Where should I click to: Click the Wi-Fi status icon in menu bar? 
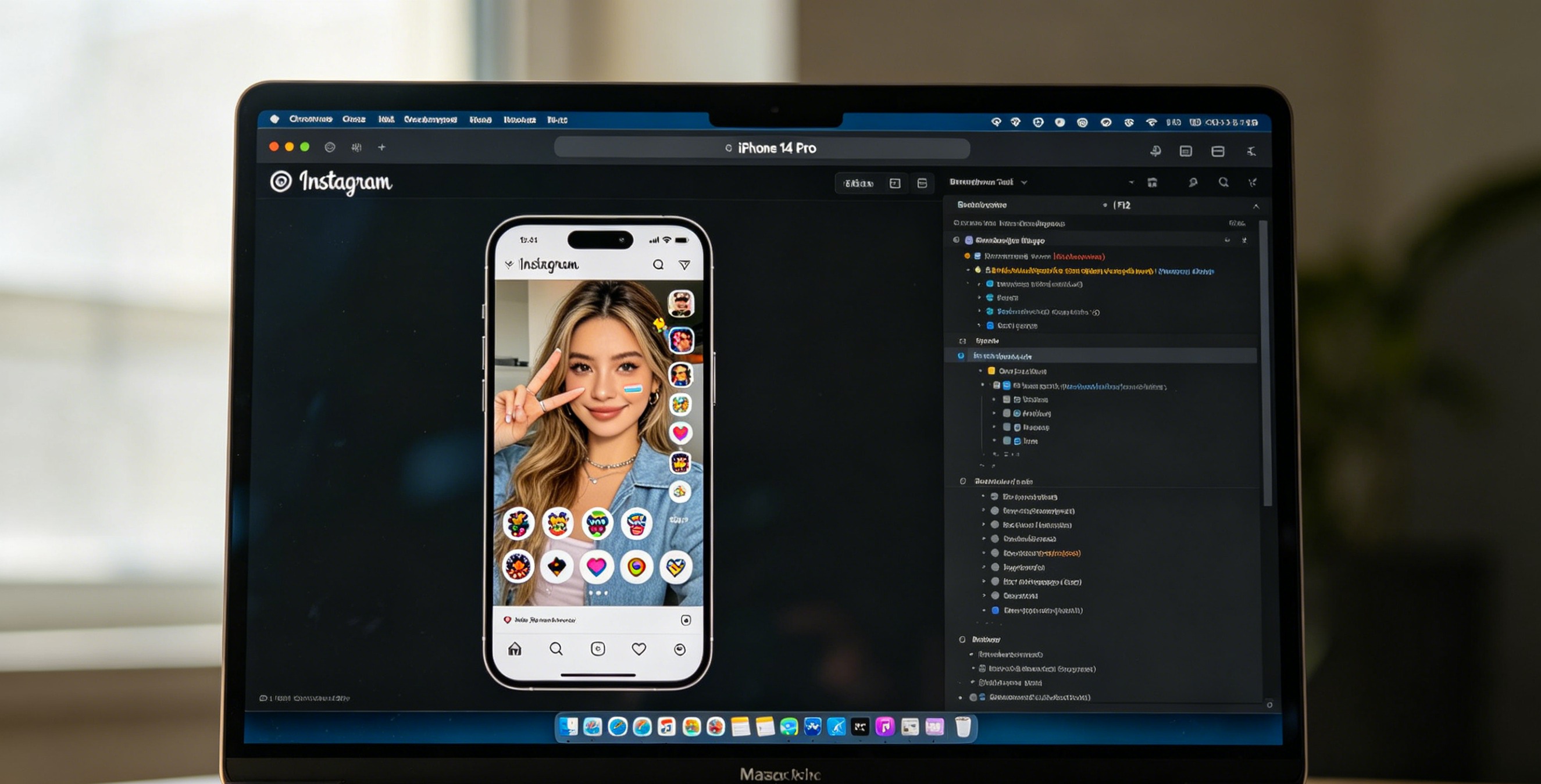point(1151,123)
